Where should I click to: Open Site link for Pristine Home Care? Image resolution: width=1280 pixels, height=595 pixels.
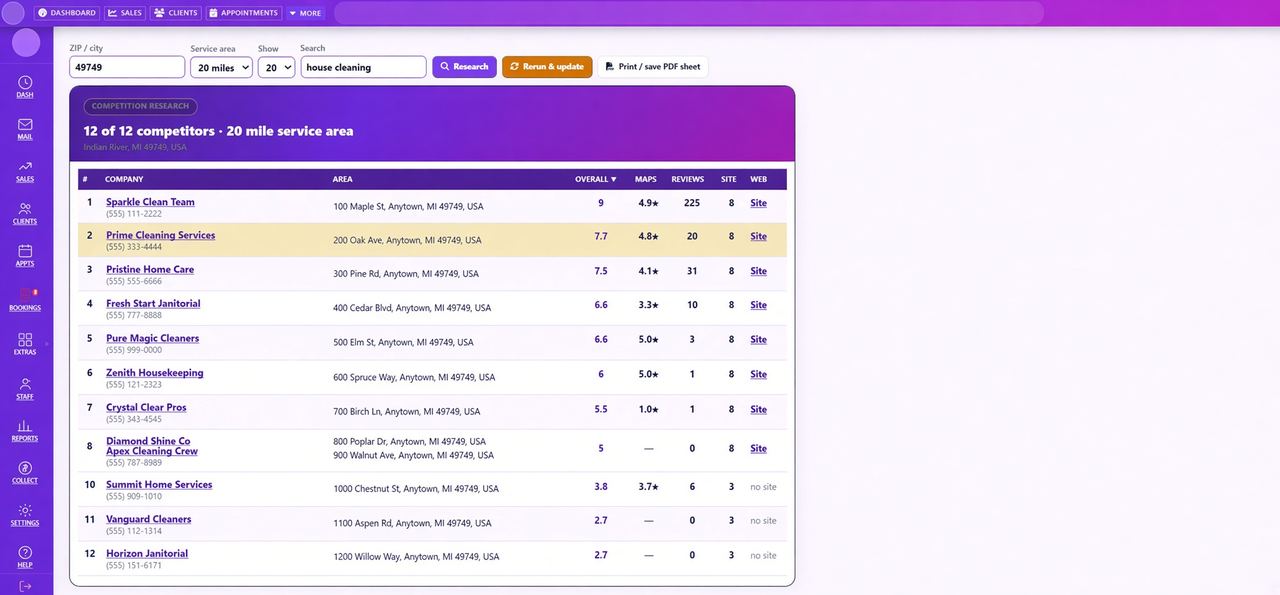[758, 271]
